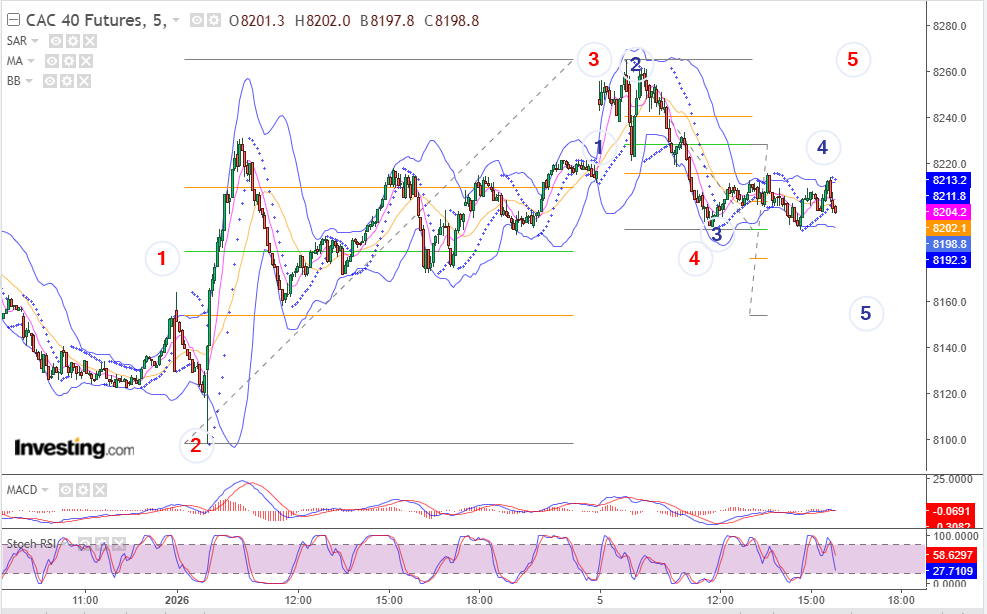Toggle visibility eye for CAC 40 Futures series

(197, 21)
